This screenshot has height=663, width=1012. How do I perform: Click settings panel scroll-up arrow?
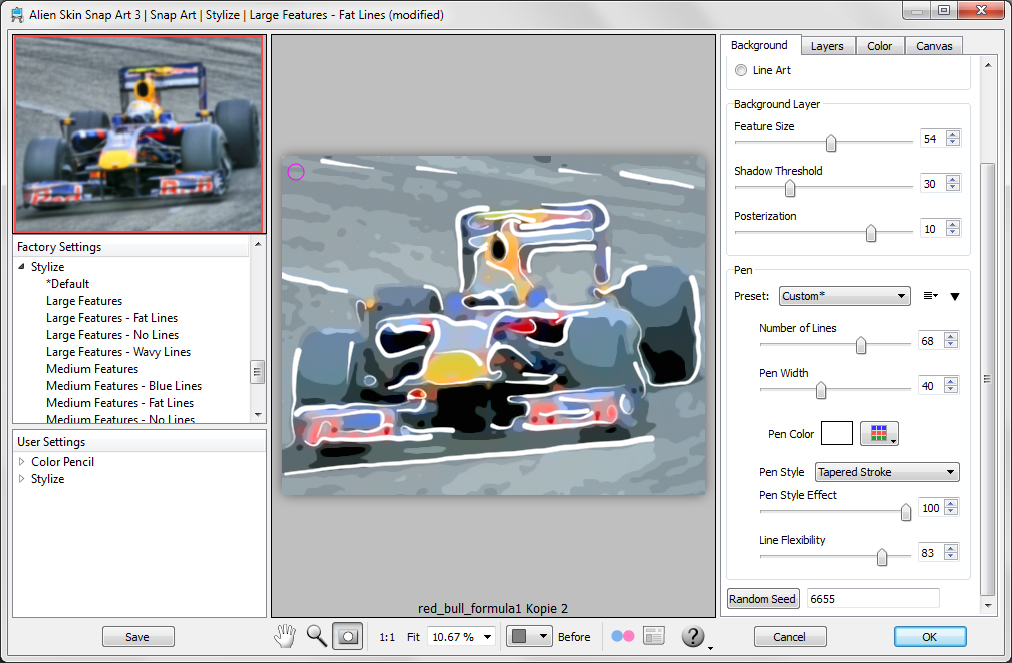987,65
